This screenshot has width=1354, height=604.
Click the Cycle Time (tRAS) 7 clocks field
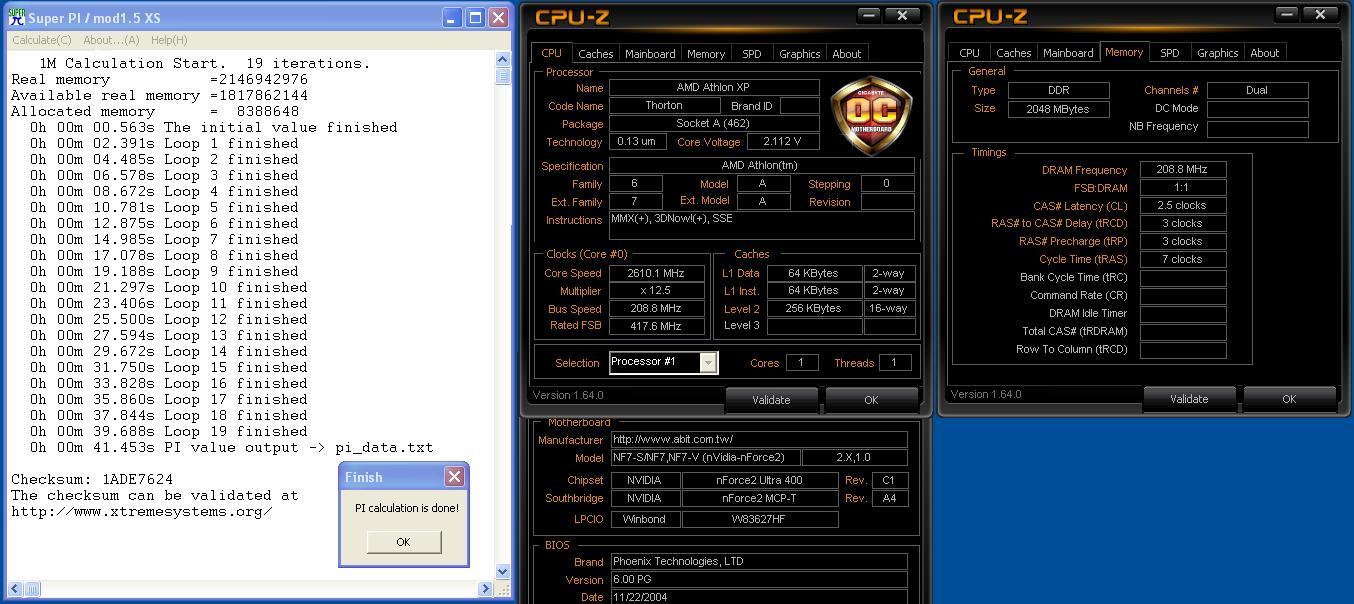point(1183,259)
